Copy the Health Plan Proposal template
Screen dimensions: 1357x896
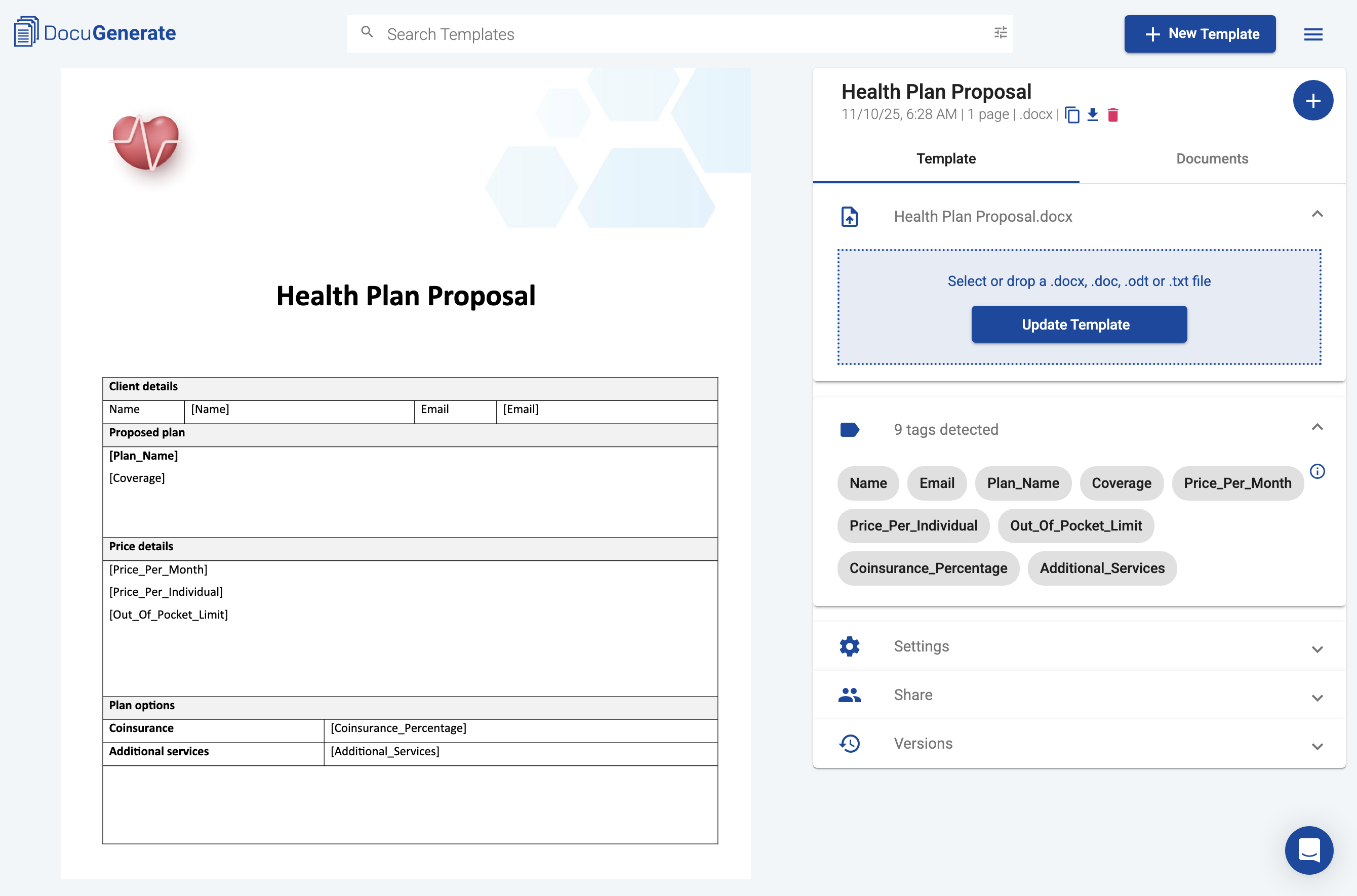click(x=1073, y=115)
